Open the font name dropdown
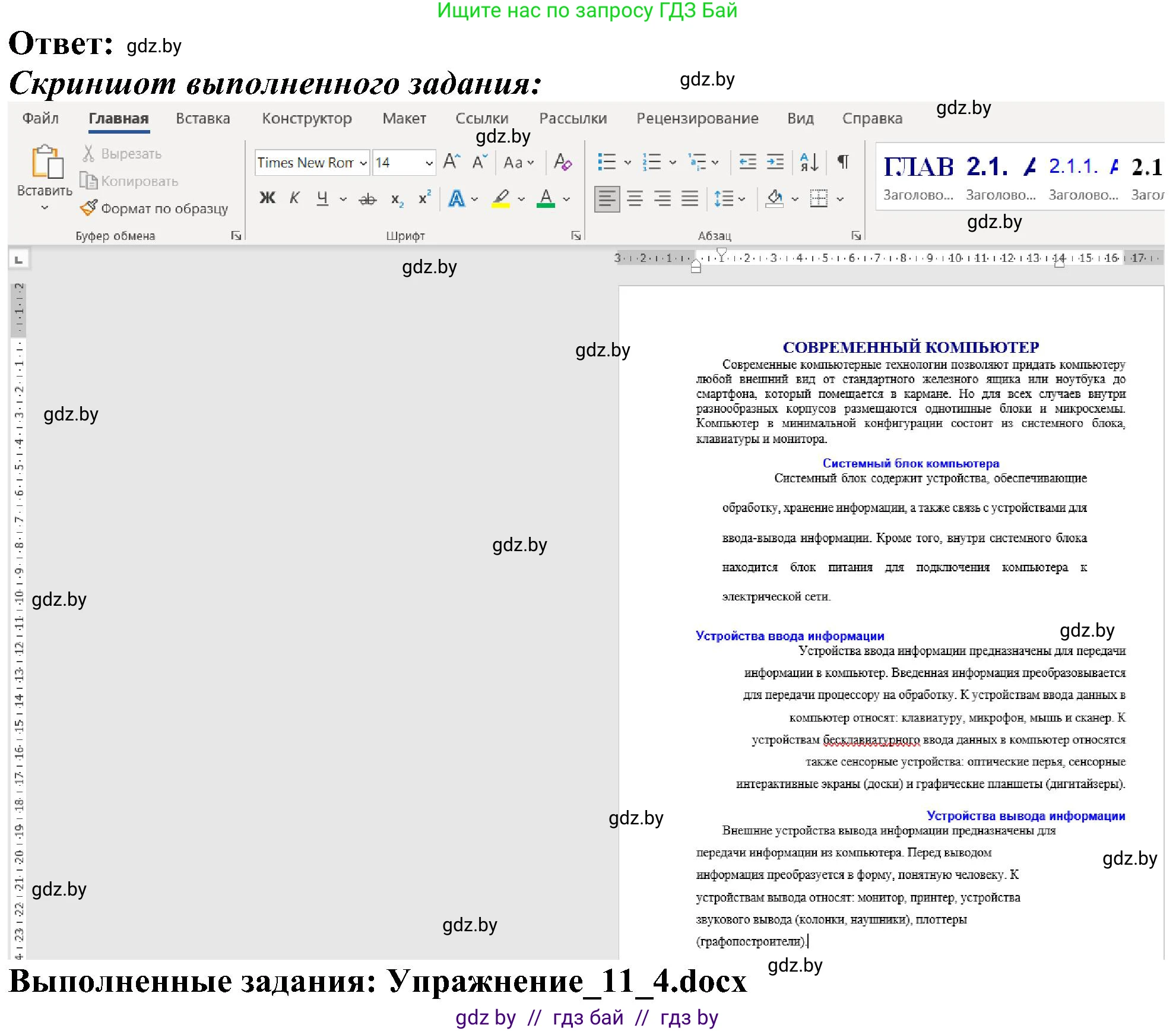1176x1031 pixels. tap(362, 162)
